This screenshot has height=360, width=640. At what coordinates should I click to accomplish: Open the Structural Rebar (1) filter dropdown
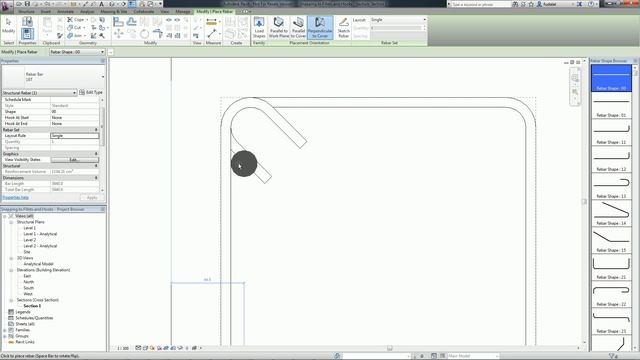40,93
